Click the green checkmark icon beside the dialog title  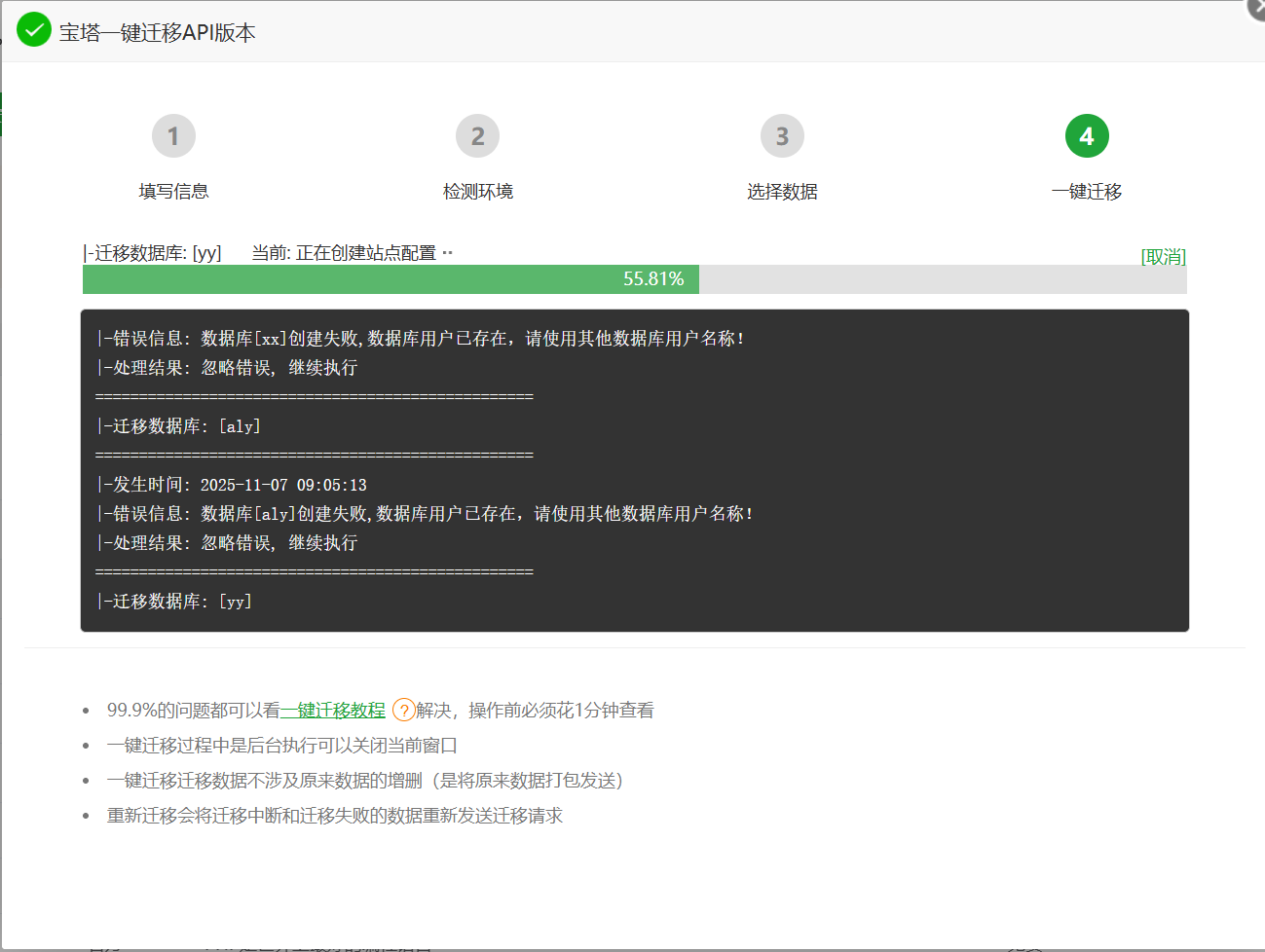(x=33, y=30)
